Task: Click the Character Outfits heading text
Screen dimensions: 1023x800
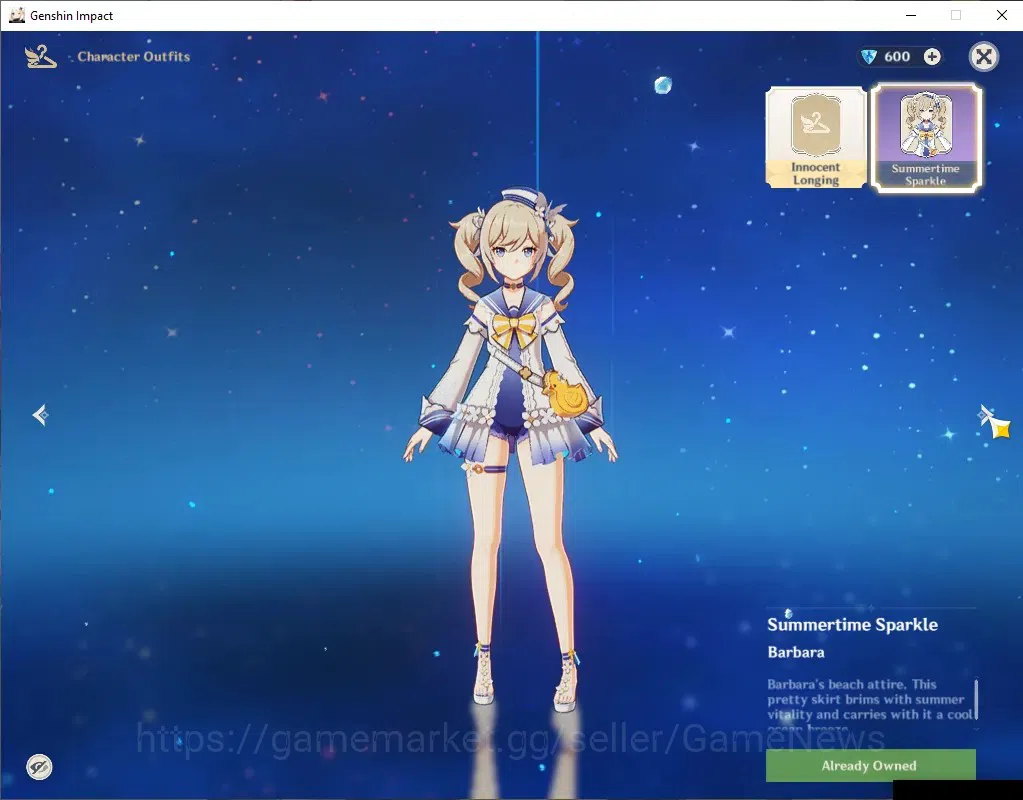Action: point(134,57)
